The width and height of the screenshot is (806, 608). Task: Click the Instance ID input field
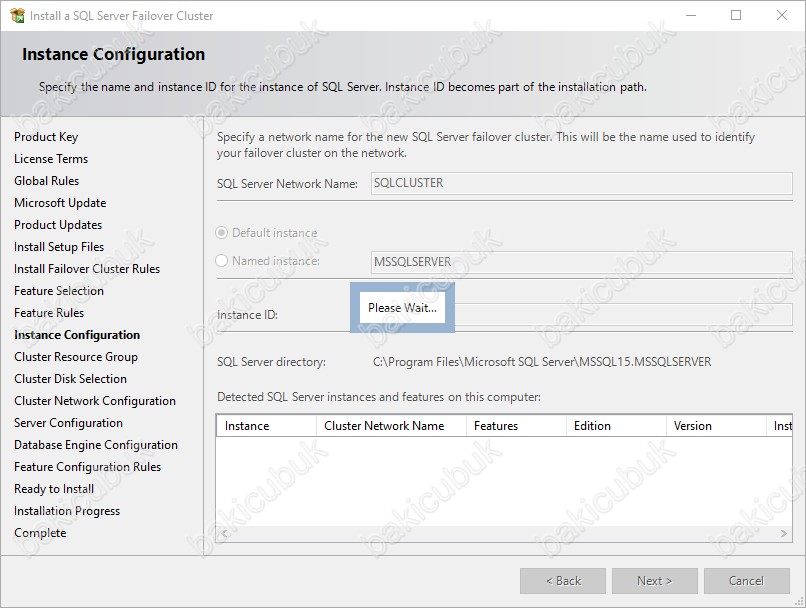click(x=581, y=314)
